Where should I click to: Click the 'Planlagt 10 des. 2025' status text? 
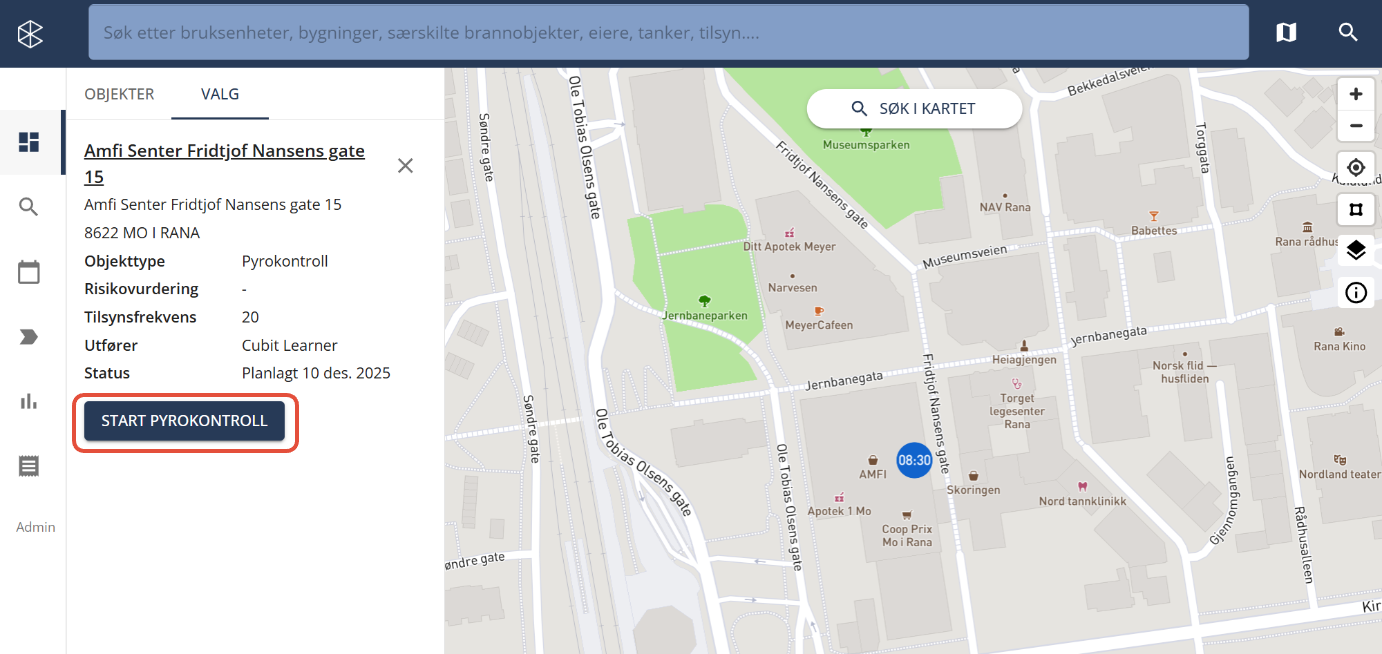pyautogui.click(x=316, y=373)
